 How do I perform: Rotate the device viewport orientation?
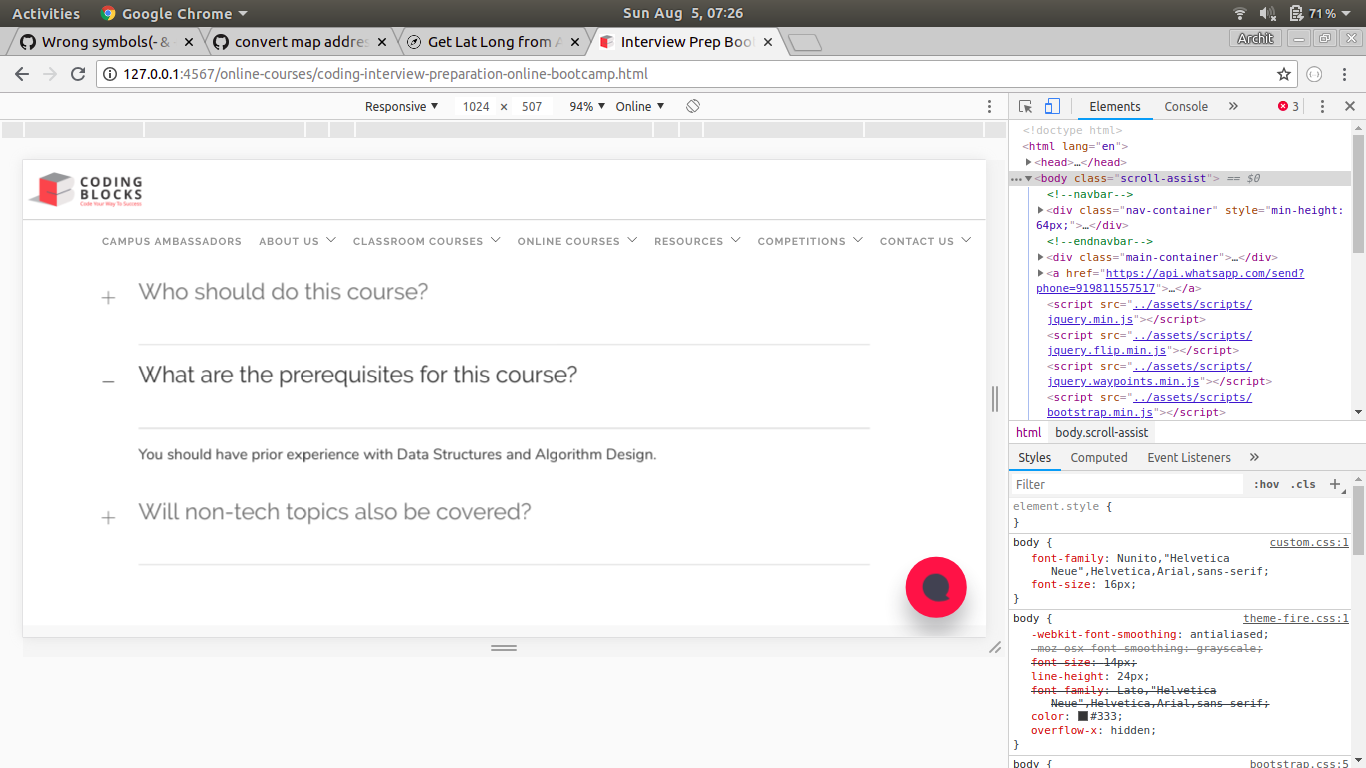click(x=693, y=106)
